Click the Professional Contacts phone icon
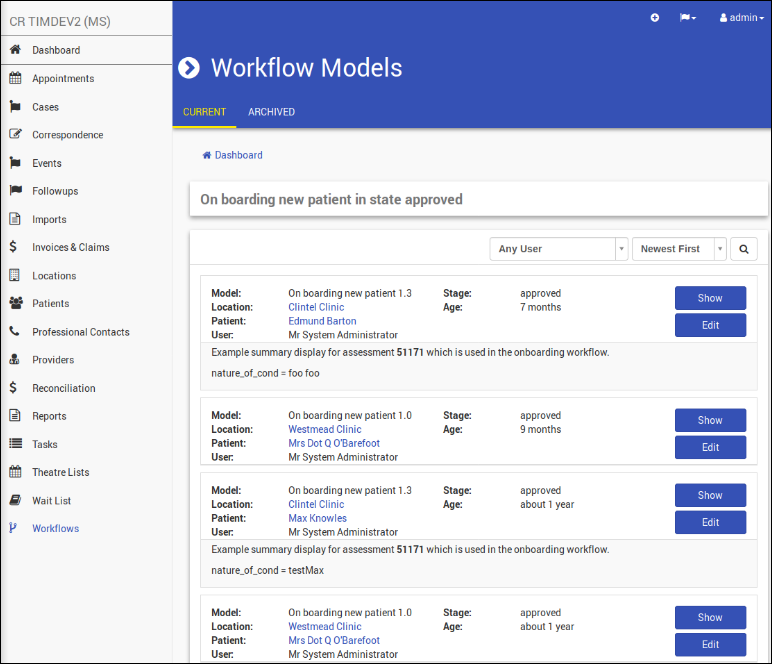772x664 pixels. click(x=15, y=331)
